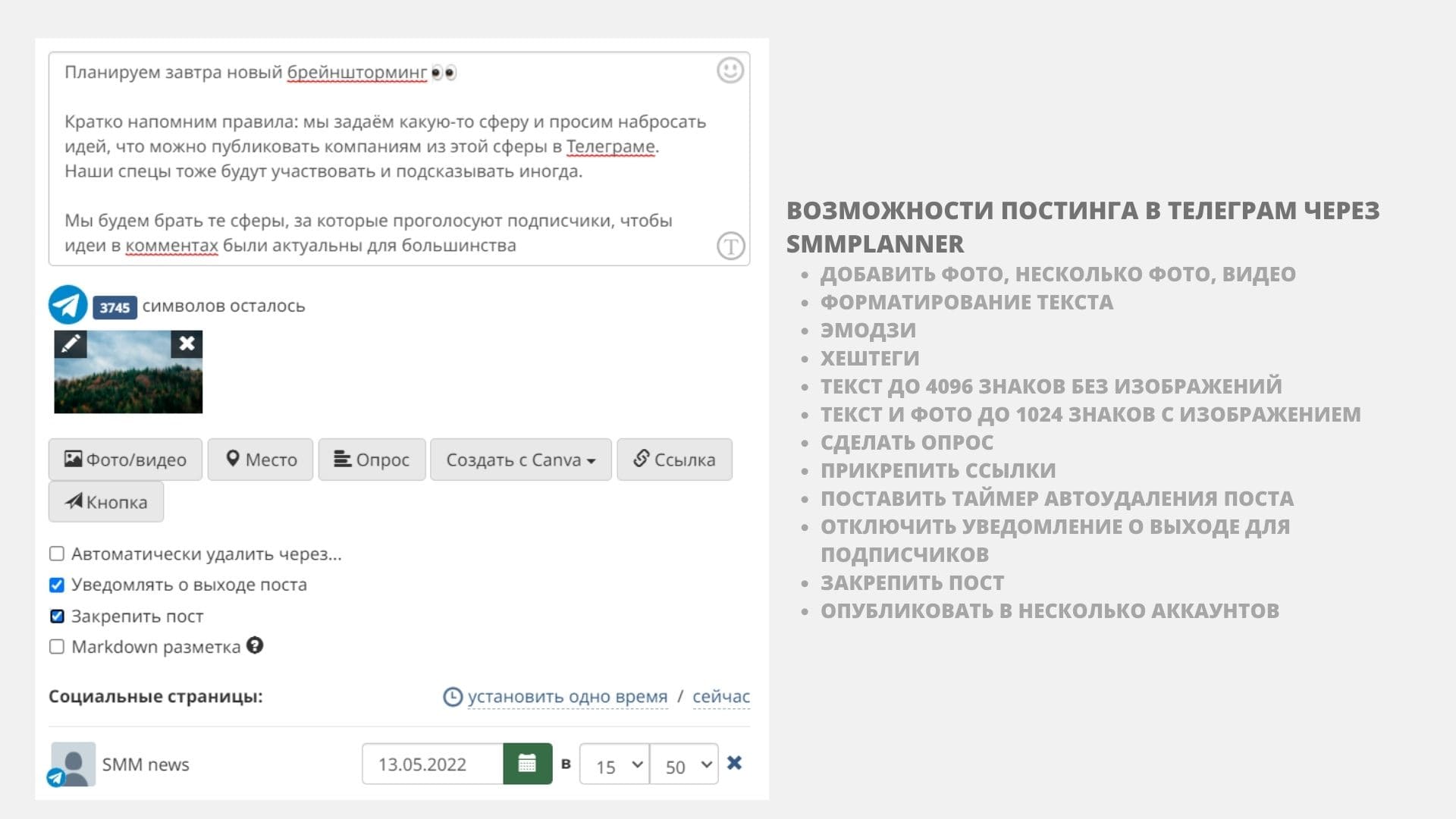Click the ЗАКРЕПИТЬ ПОСТ bullet
This screenshot has height=819, width=1456.
tap(912, 582)
